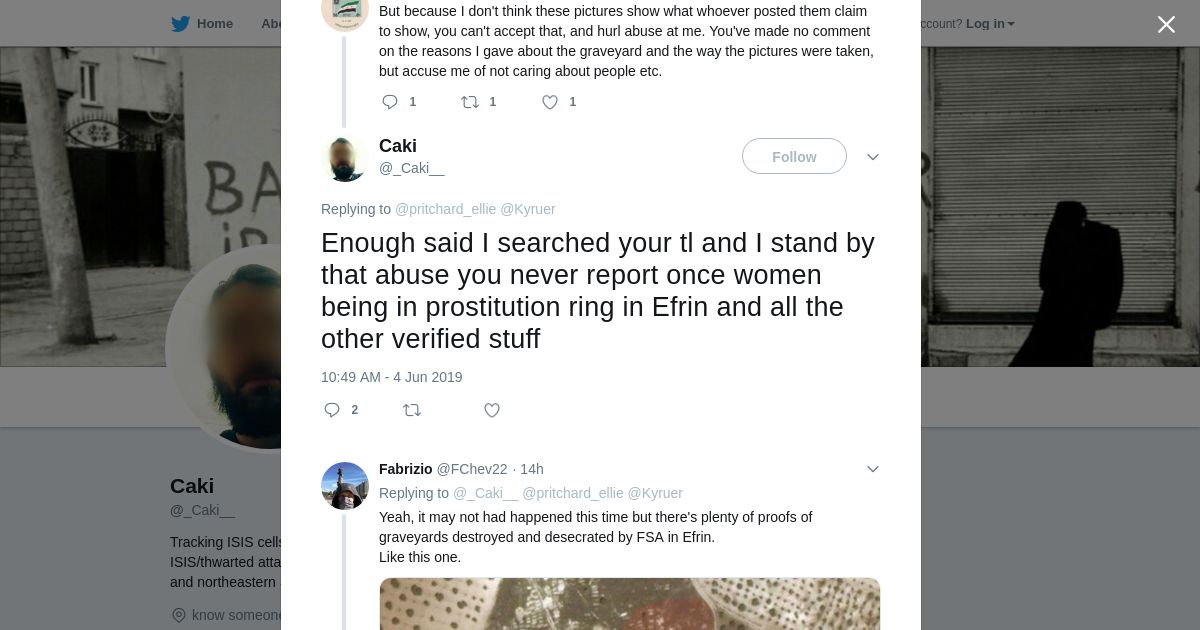
Task: Click the Twitter bird Home icon
Action: (x=180, y=24)
